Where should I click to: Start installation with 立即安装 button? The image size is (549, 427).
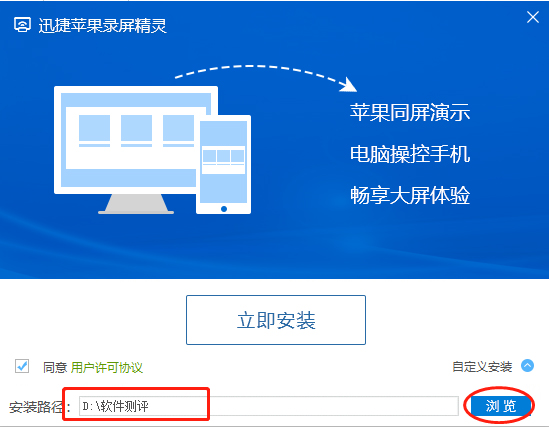pos(276,320)
